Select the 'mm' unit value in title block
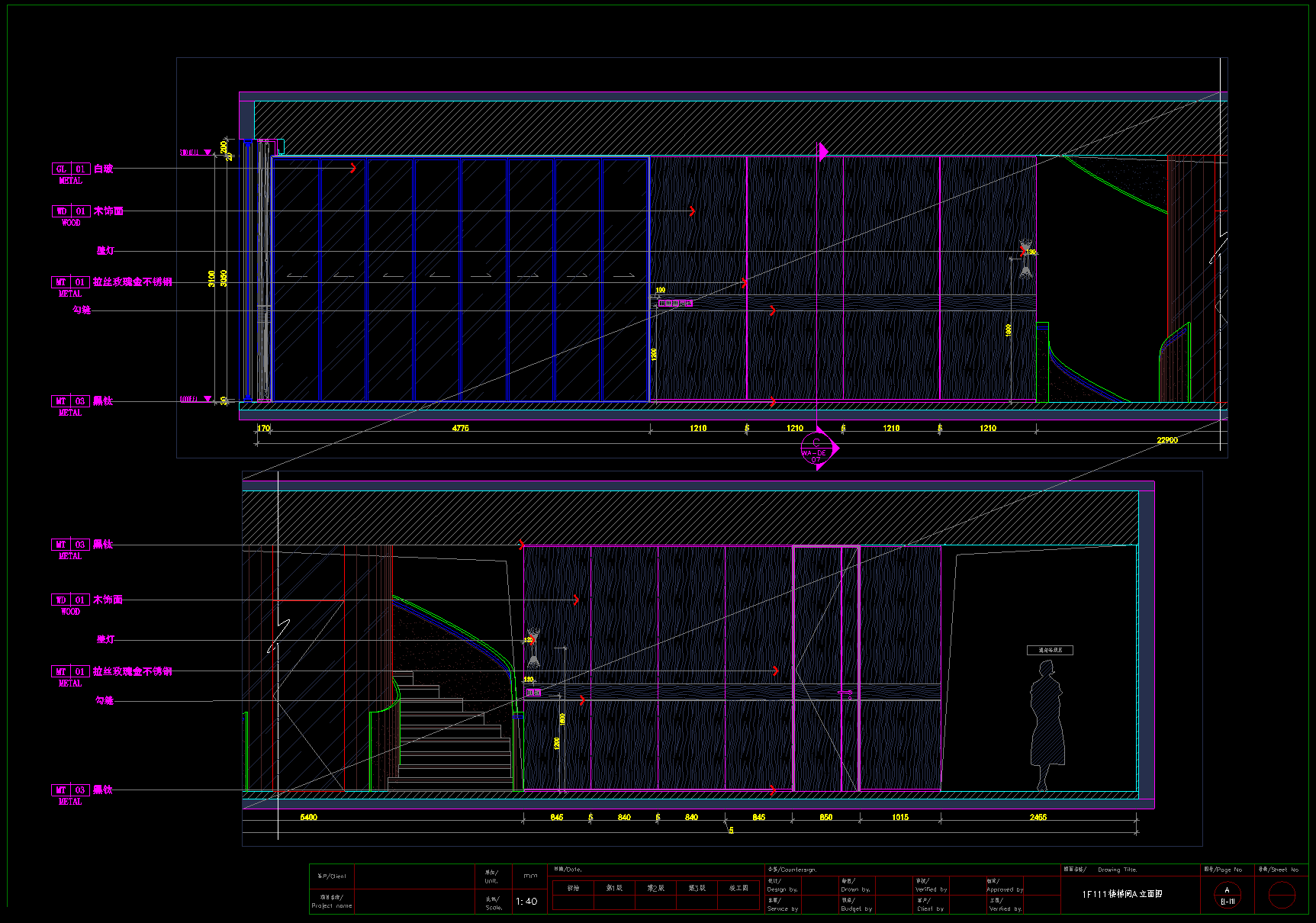1316x923 pixels. click(x=530, y=876)
